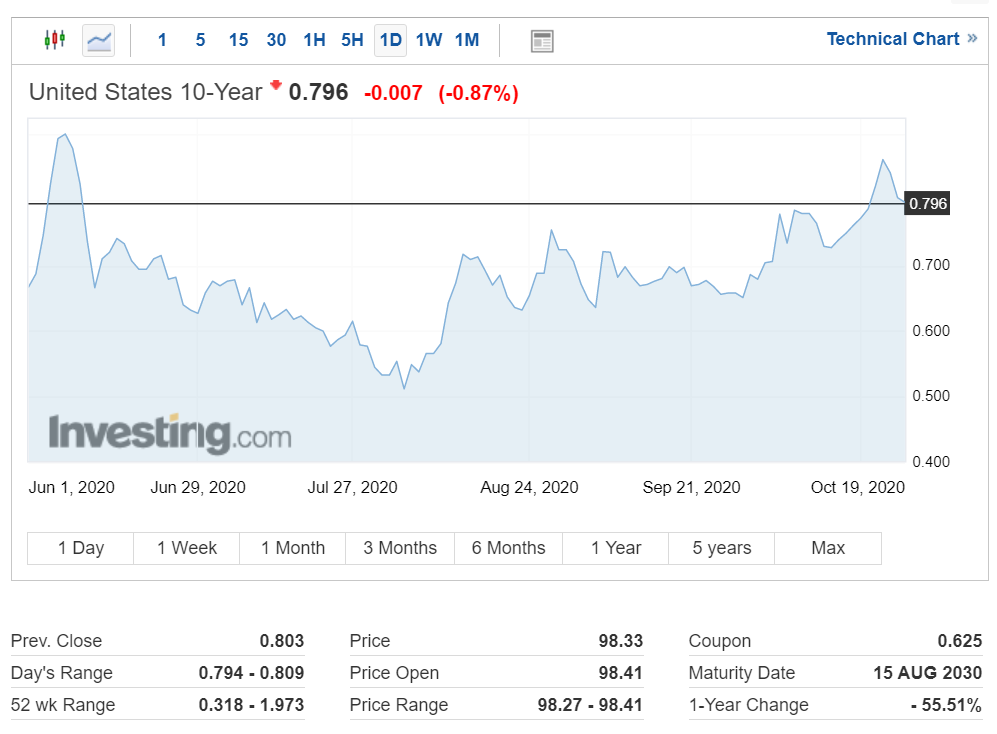The image size is (997, 734).
Task: Click the Coupon label
Action: click(x=720, y=641)
